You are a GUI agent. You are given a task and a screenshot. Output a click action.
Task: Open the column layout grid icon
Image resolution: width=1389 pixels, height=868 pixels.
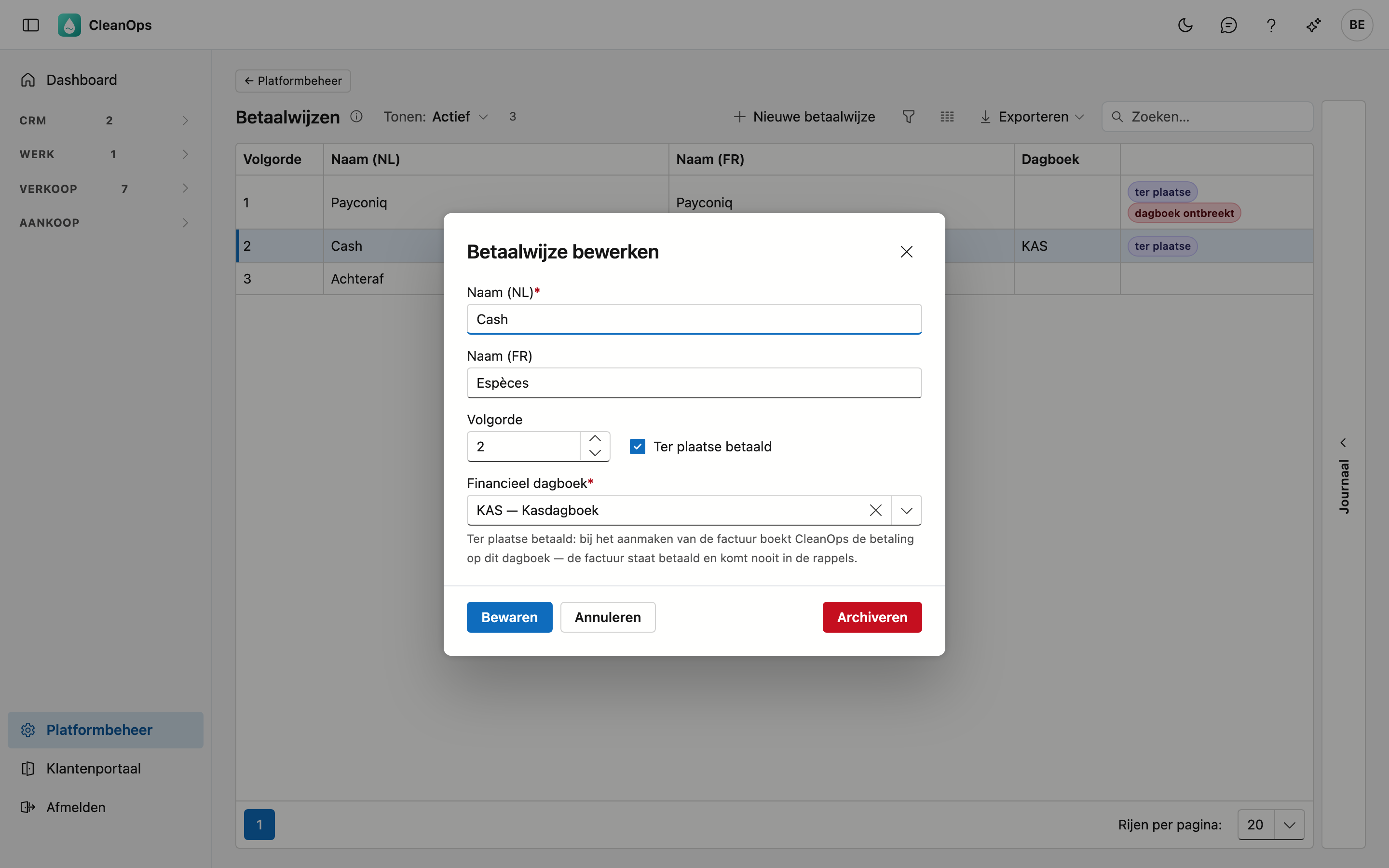947,117
